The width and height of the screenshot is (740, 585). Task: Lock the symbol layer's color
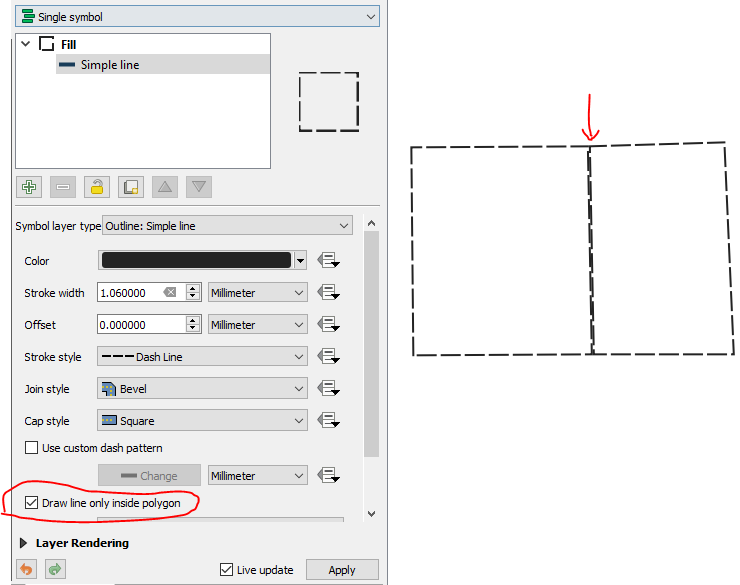[x=97, y=187]
